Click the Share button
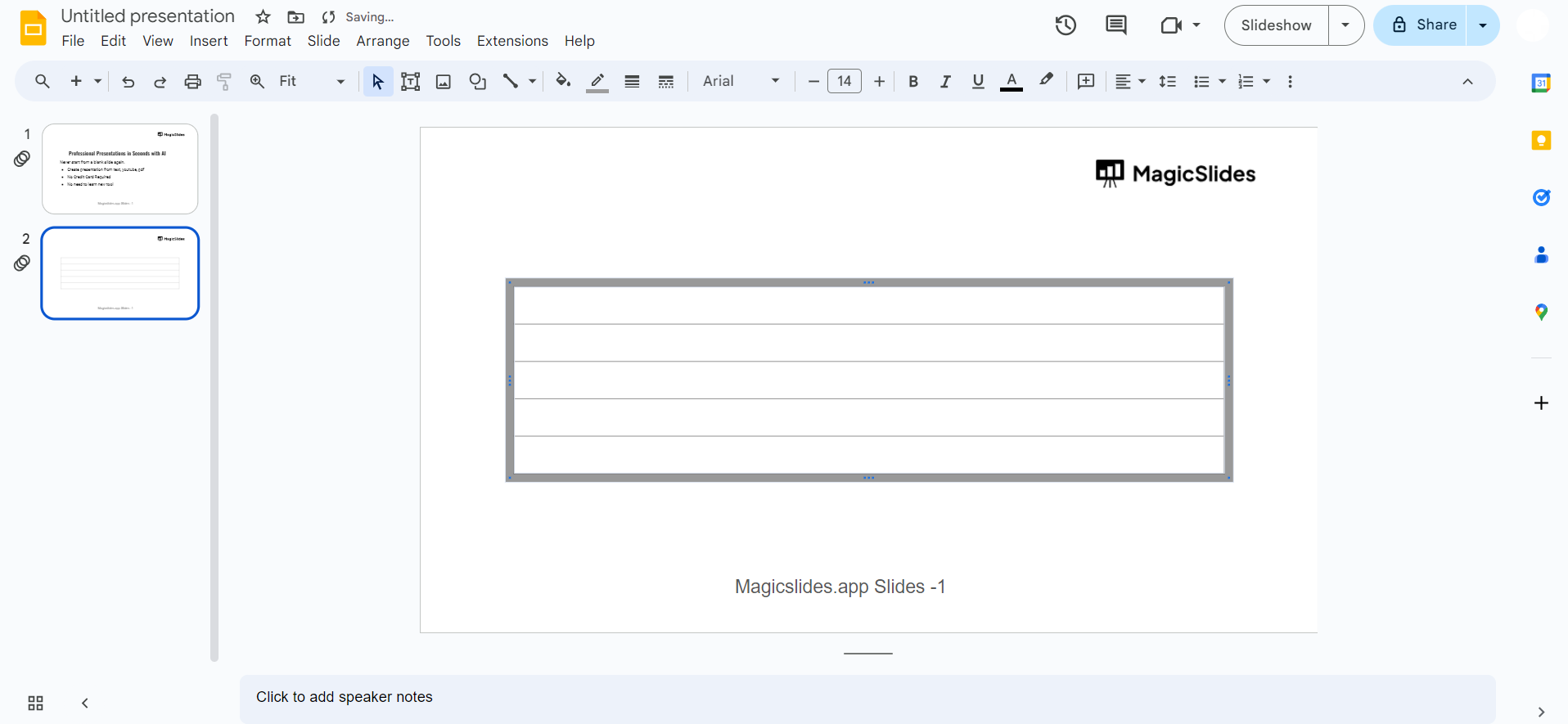Screen dimensions: 1568x724 (x=1424, y=25)
